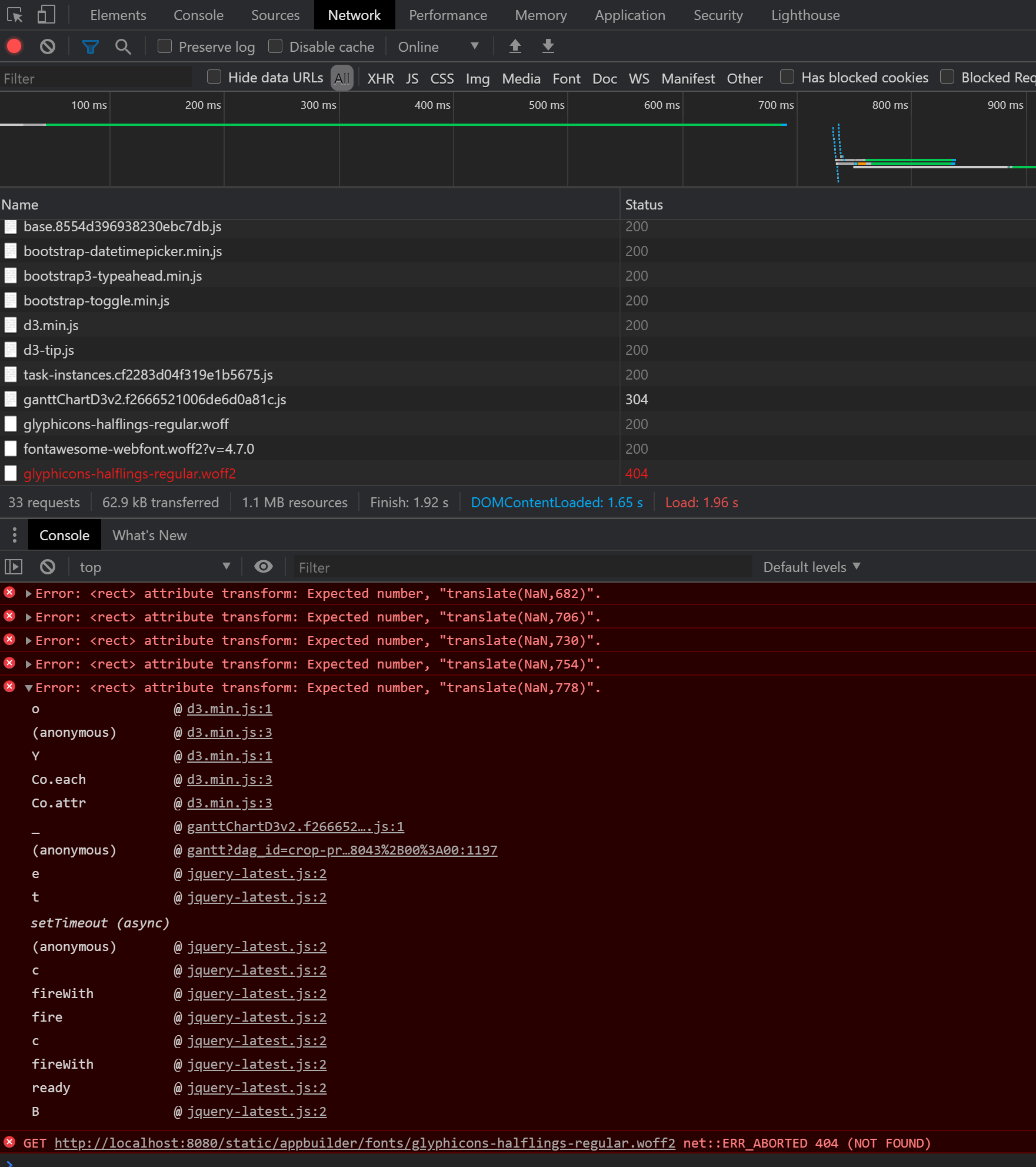This screenshot has height=1167, width=1036.
Task: Export HAR file with download arrow
Action: [548, 46]
